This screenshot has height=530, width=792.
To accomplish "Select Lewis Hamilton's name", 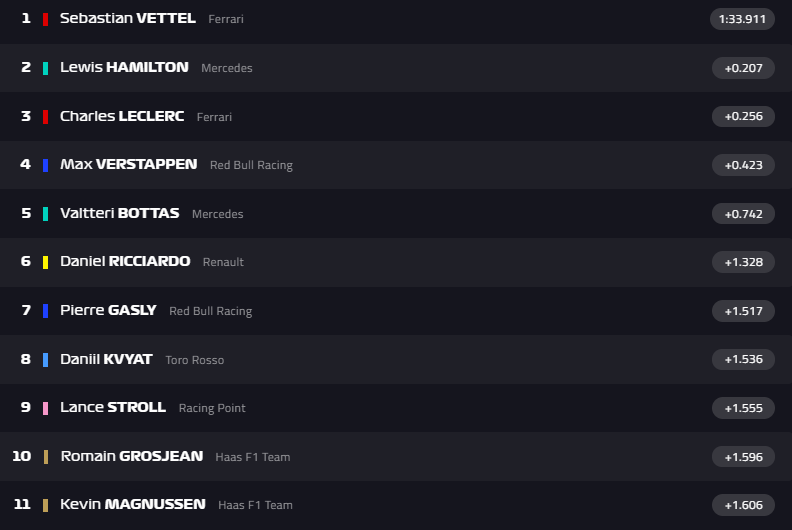I will pos(124,67).
